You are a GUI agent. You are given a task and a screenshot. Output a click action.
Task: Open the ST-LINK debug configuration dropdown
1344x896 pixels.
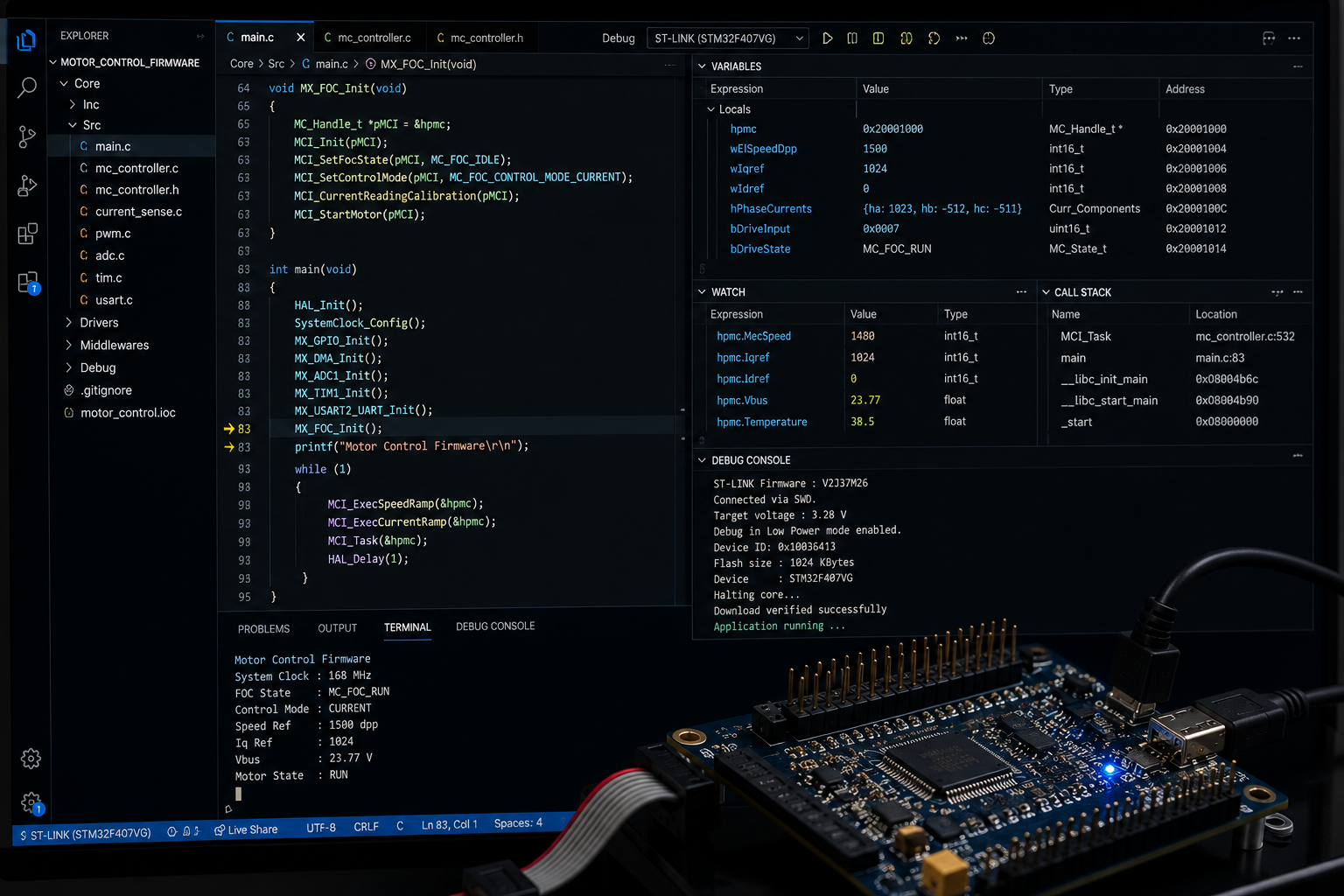[x=728, y=38]
